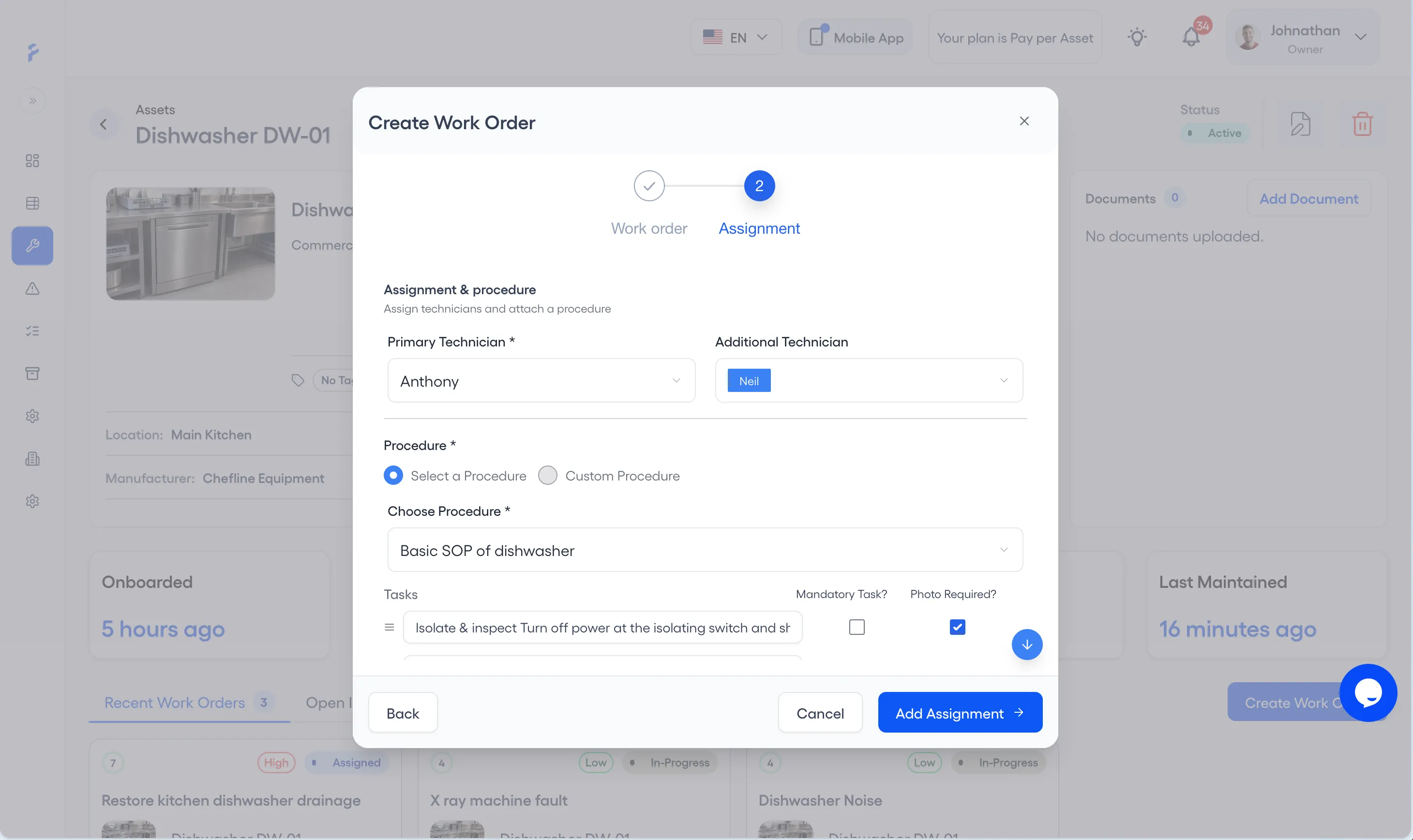Click the US flag language icon
The width and height of the screenshot is (1413, 840).
coord(712,37)
